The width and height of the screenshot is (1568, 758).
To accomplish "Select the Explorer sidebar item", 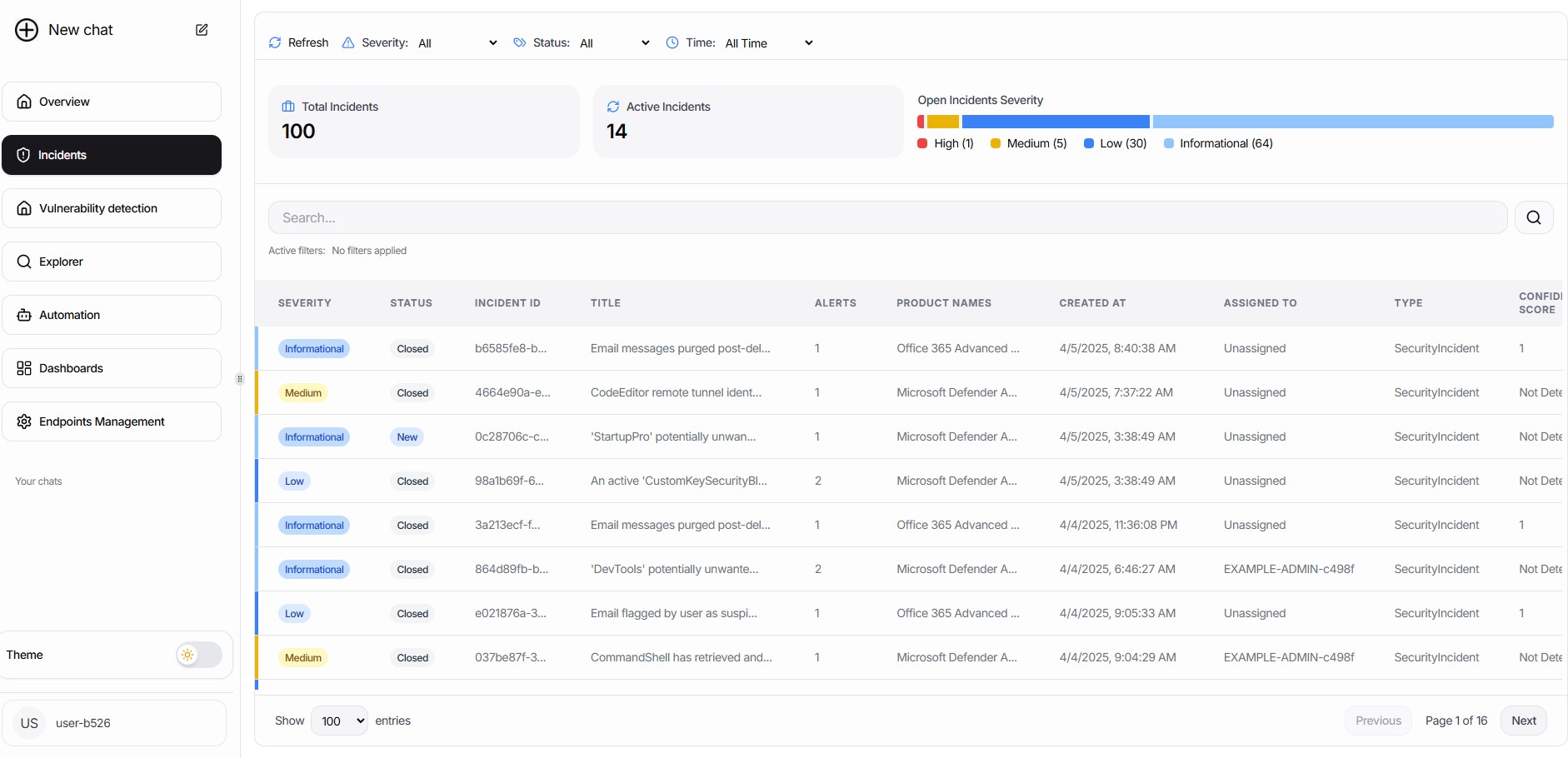I will coord(60,261).
